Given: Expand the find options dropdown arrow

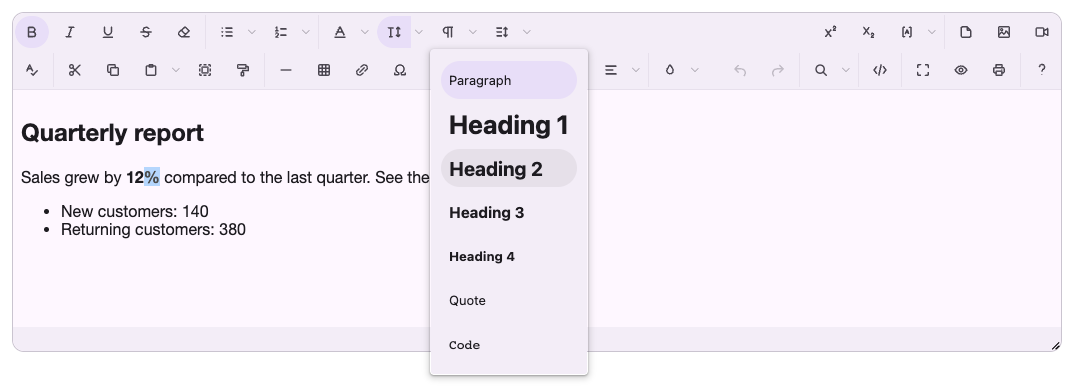Looking at the screenshot, I should point(846,70).
